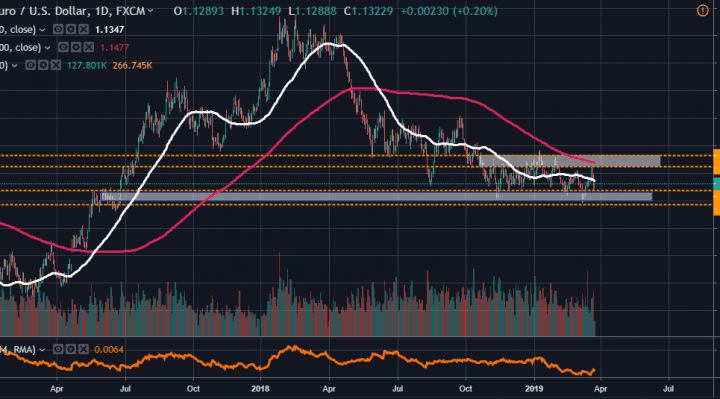Open settings for the 1.1477 moving average
This screenshot has height=399, width=720.
click(x=76, y=47)
